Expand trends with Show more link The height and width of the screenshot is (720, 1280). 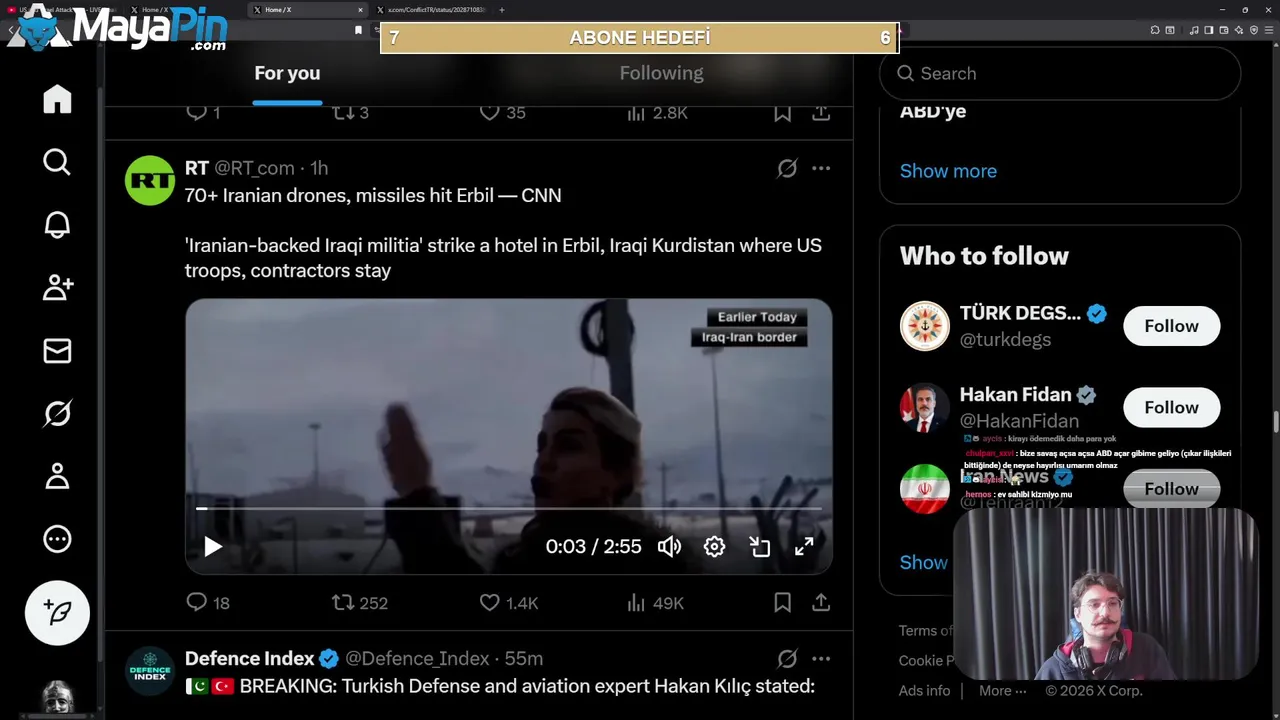pyautogui.click(x=948, y=171)
